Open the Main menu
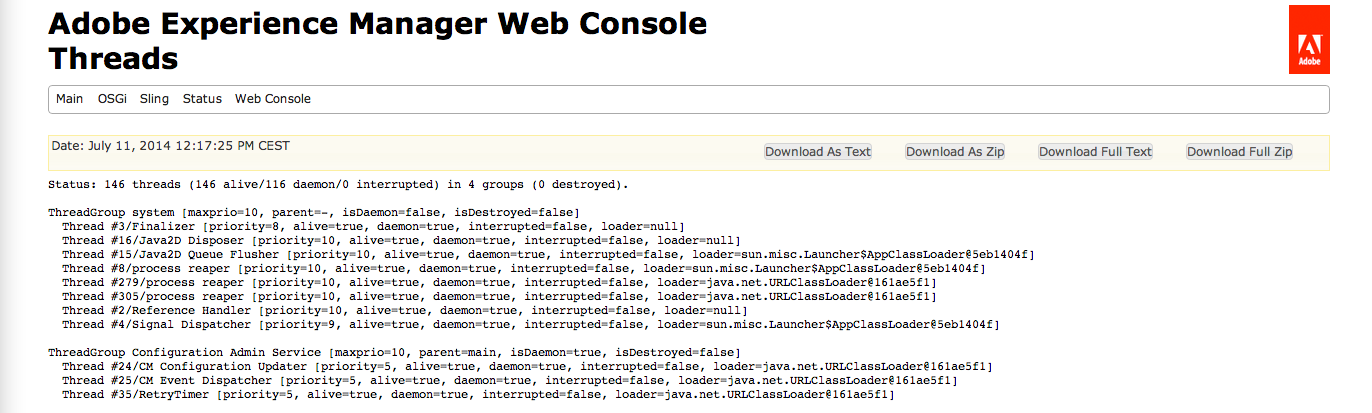The height and width of the screenshot is (413, 1372). pos(70,99)
